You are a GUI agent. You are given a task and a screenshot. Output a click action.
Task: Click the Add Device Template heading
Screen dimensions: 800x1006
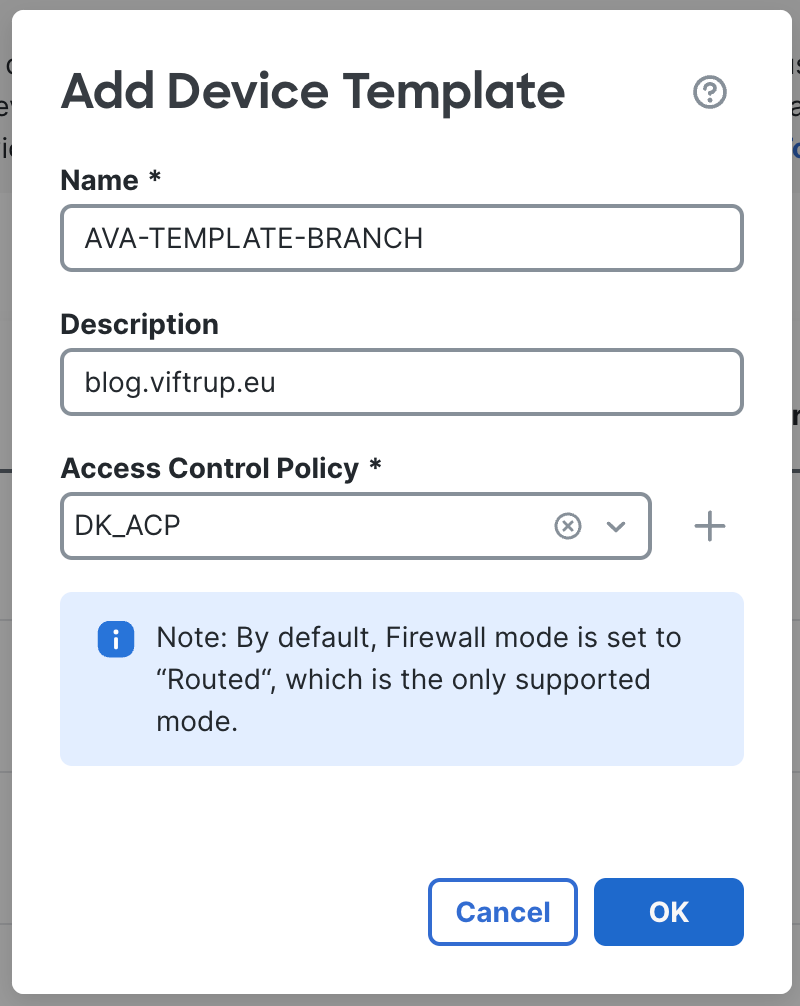click(x=312, y=92)
